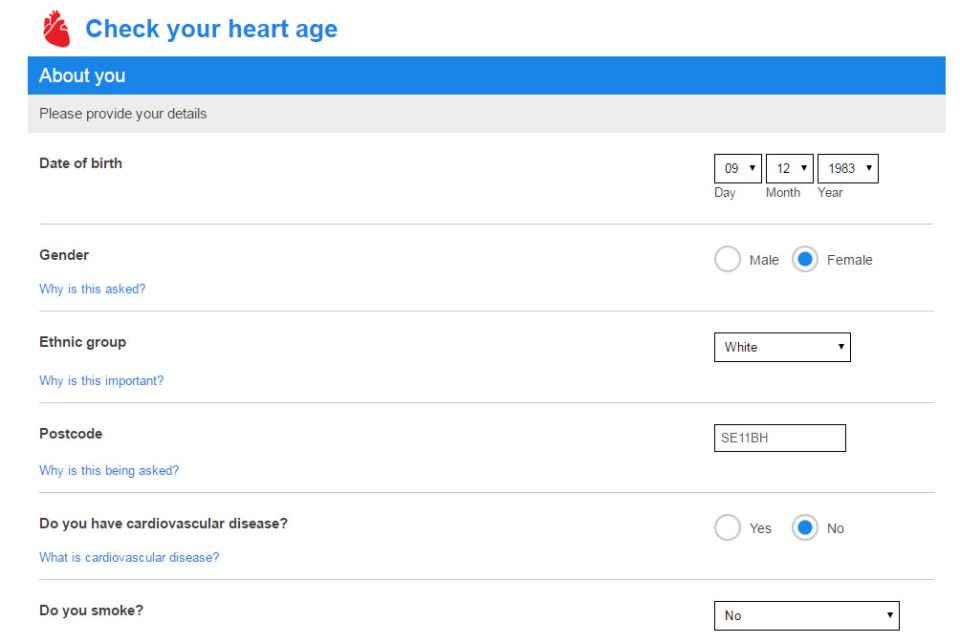This screenshot has width=960, height=643.
Task: Click the 'Check your heart age' title
Action: pos(211,29)
